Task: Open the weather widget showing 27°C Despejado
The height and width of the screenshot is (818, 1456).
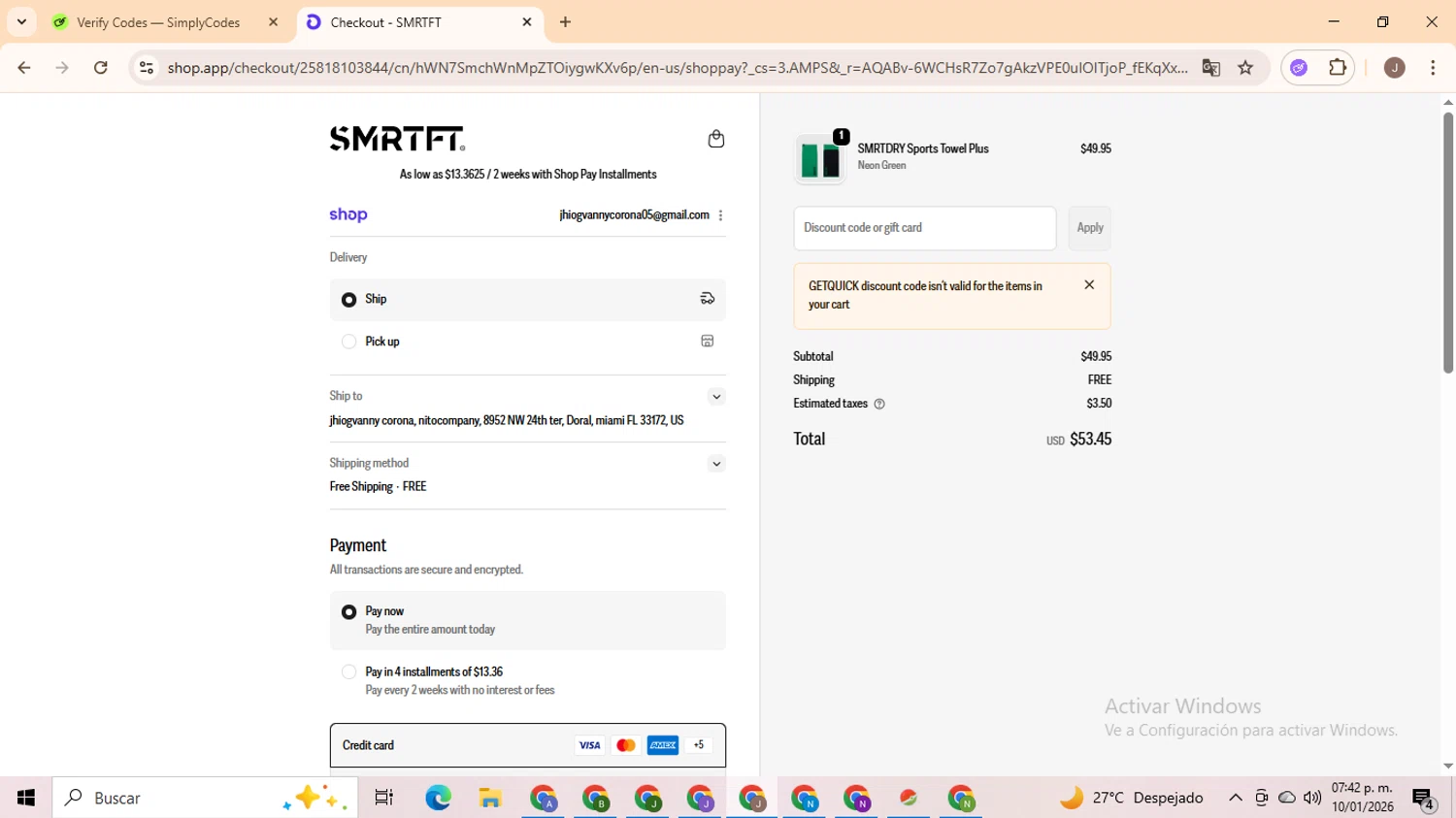Action: pyautogui.click(x=1132, y=798)
